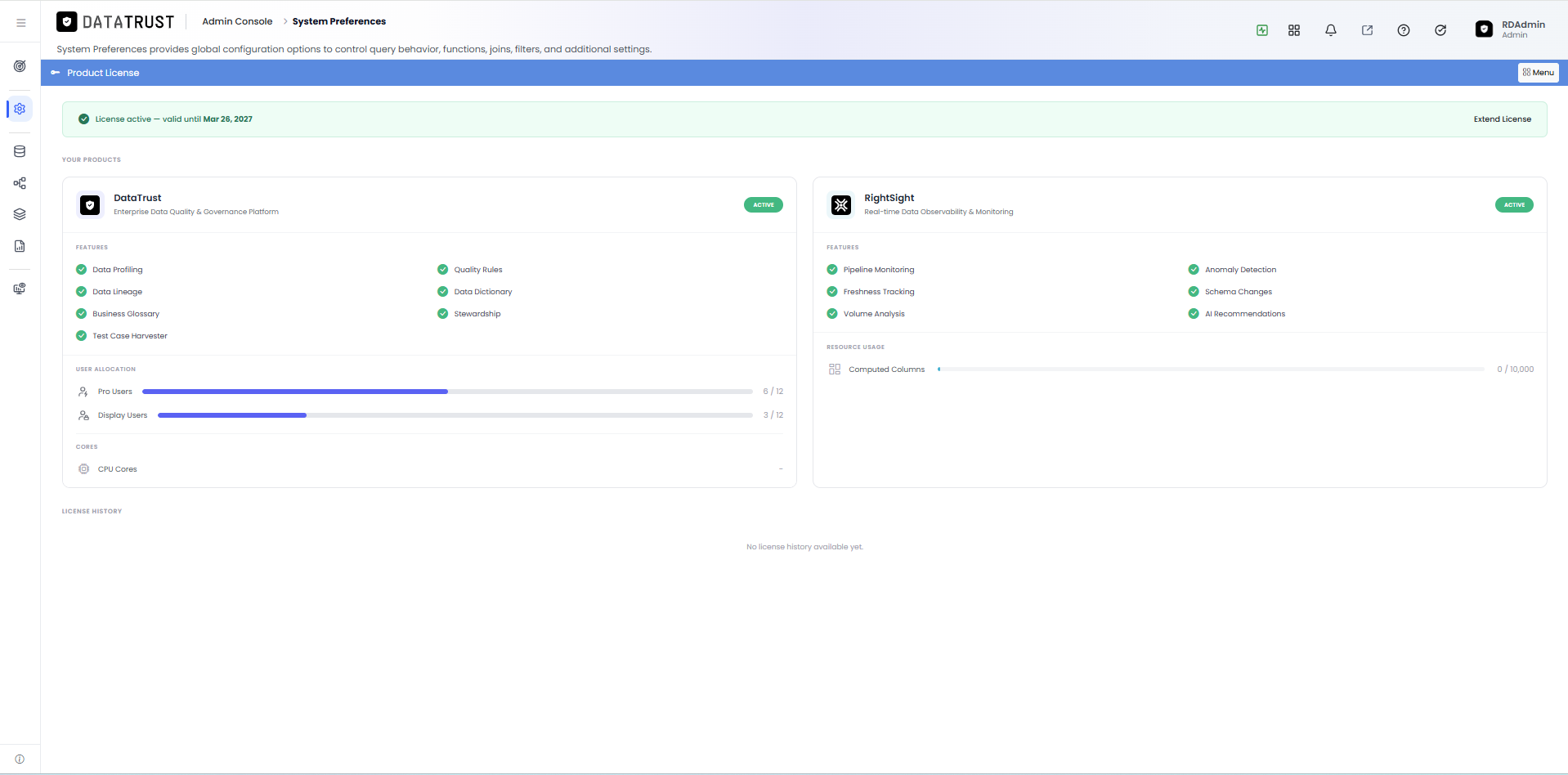Click the CPU Cores chip icon

[83, 469]
